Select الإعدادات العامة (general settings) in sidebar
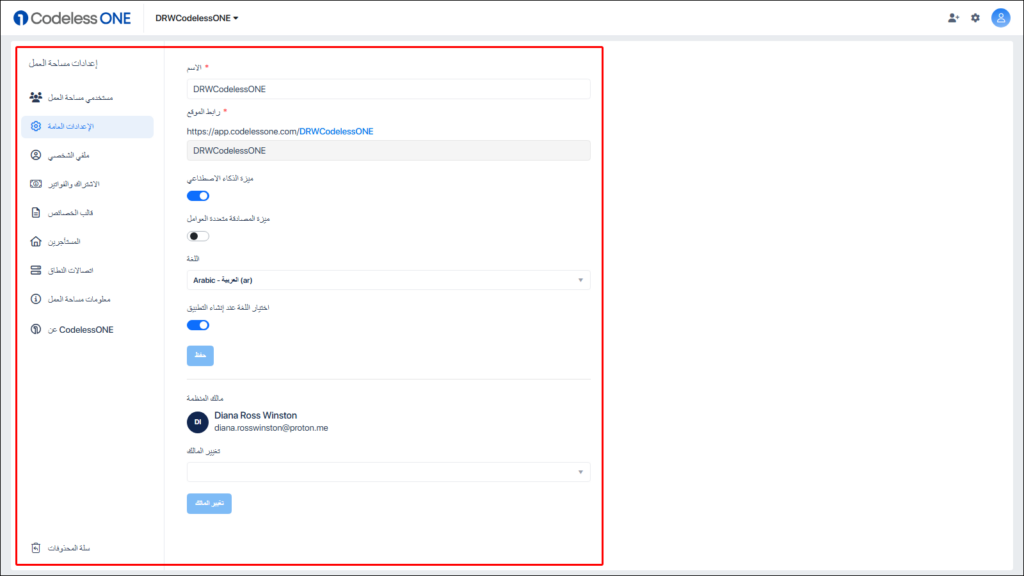Image resolution: width=1024 pixels, height=576 pixels. pyautogui.click(x=88, y=127)
